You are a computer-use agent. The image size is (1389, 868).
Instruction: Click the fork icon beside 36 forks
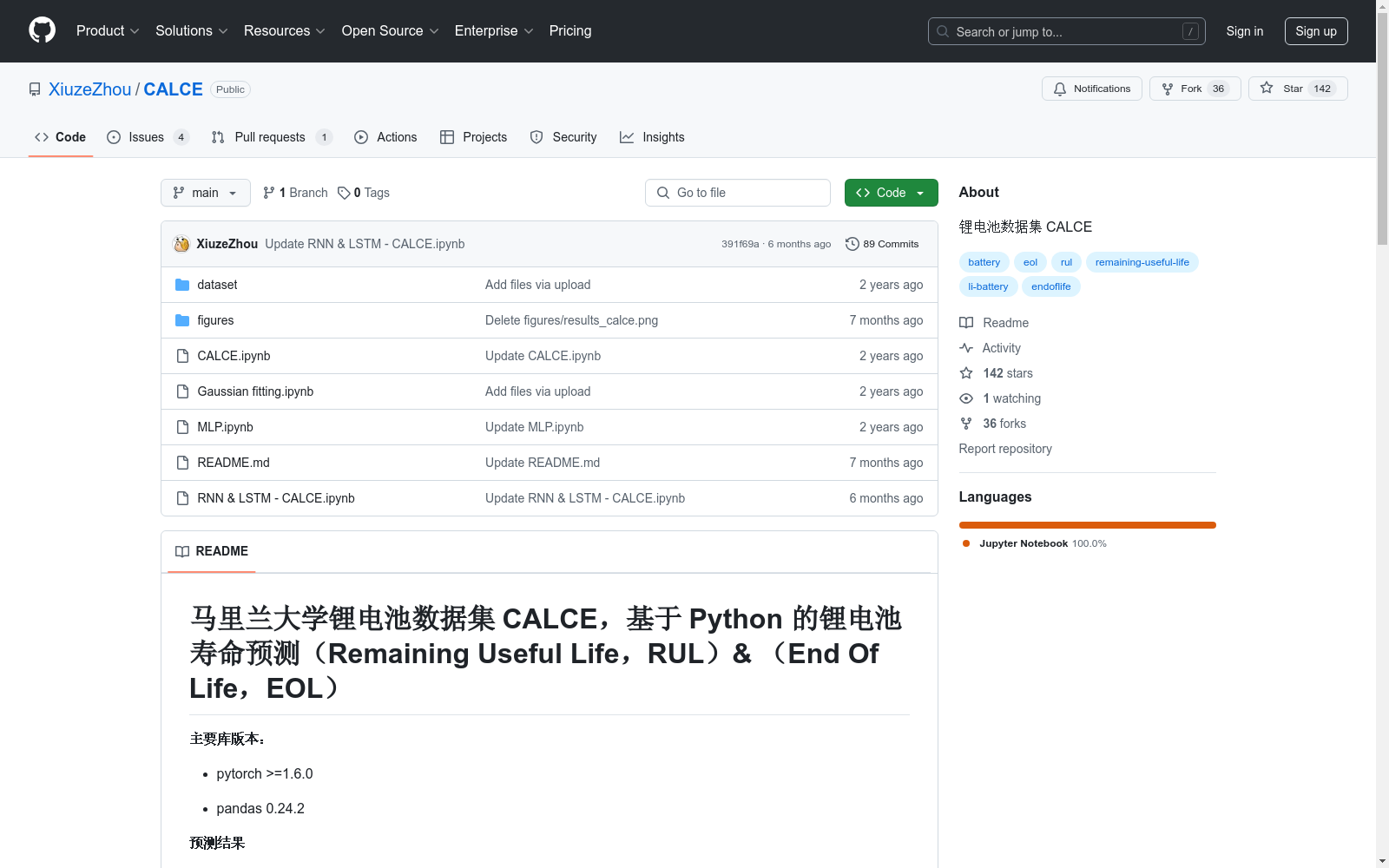point(966,424)
